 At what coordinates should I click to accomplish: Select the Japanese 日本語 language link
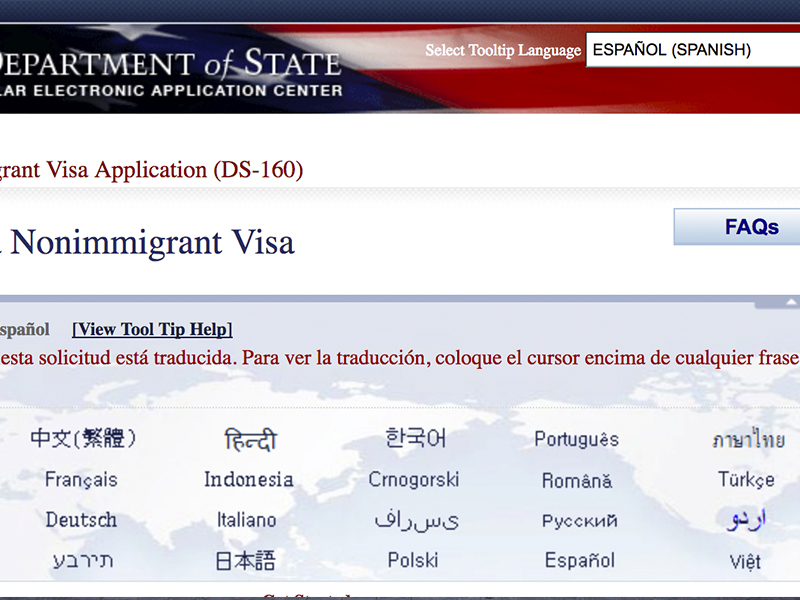[245, 561]
